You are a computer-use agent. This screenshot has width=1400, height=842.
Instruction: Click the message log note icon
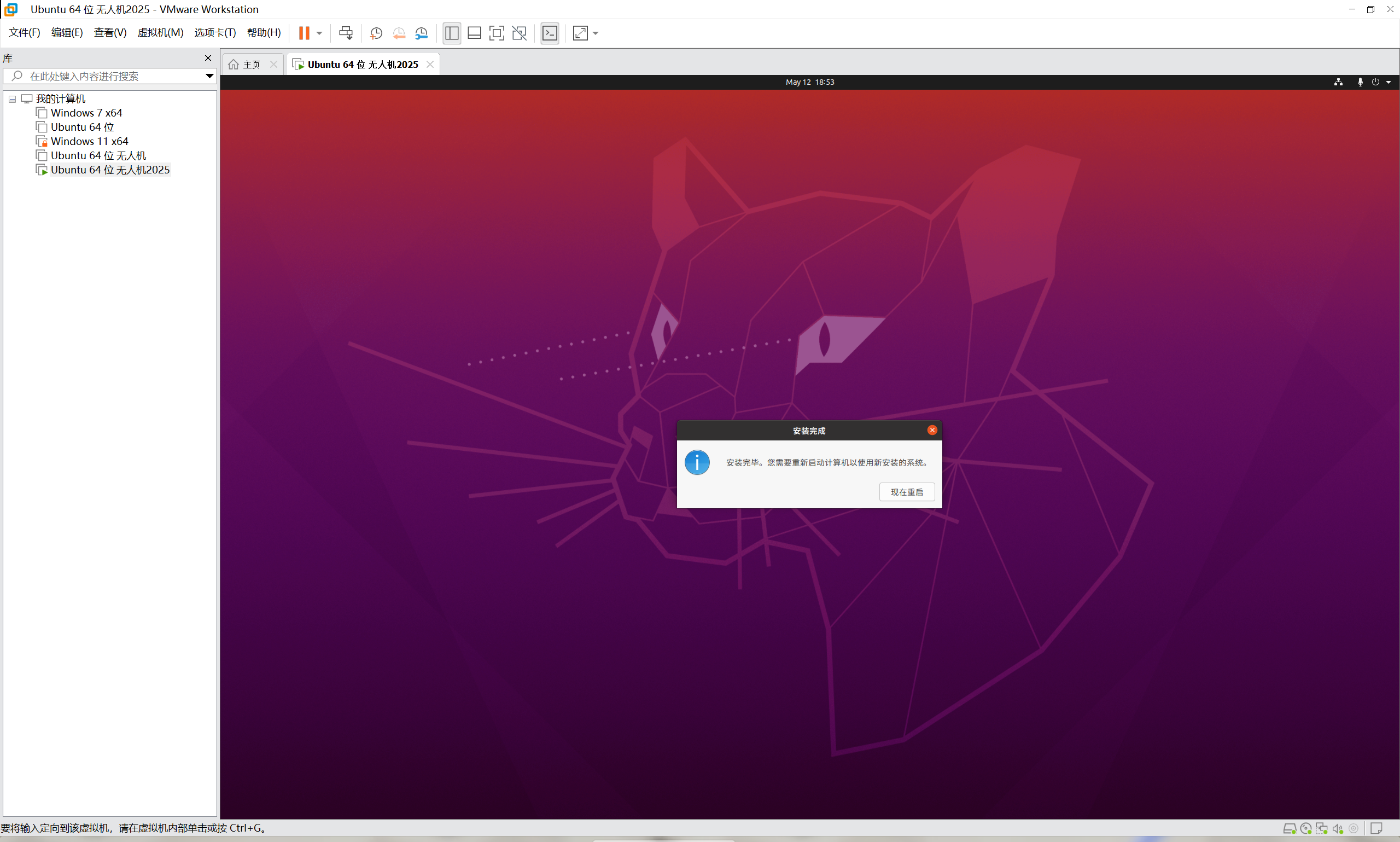1376,828
